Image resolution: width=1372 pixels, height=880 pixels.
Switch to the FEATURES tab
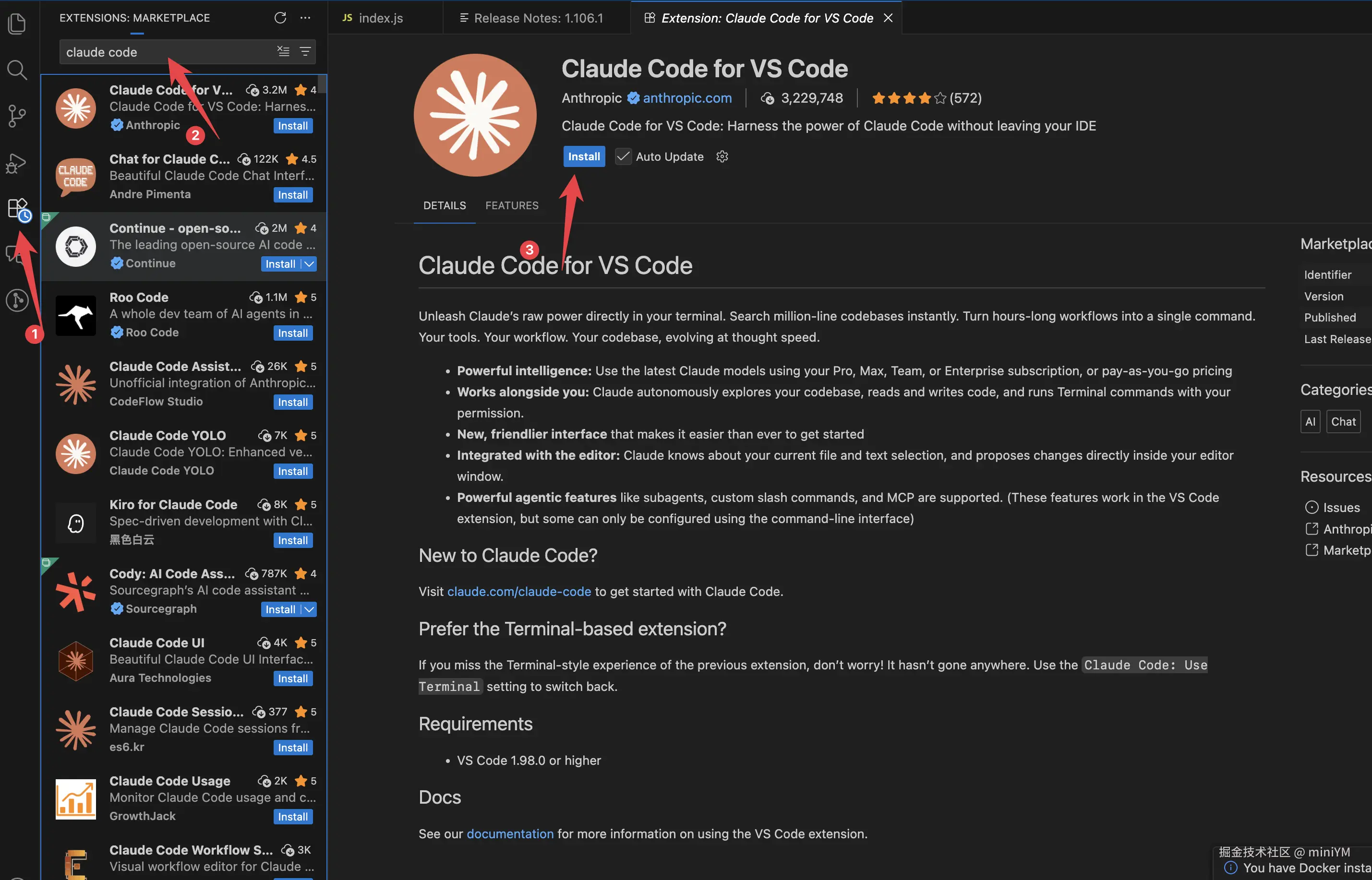point(512,205)
